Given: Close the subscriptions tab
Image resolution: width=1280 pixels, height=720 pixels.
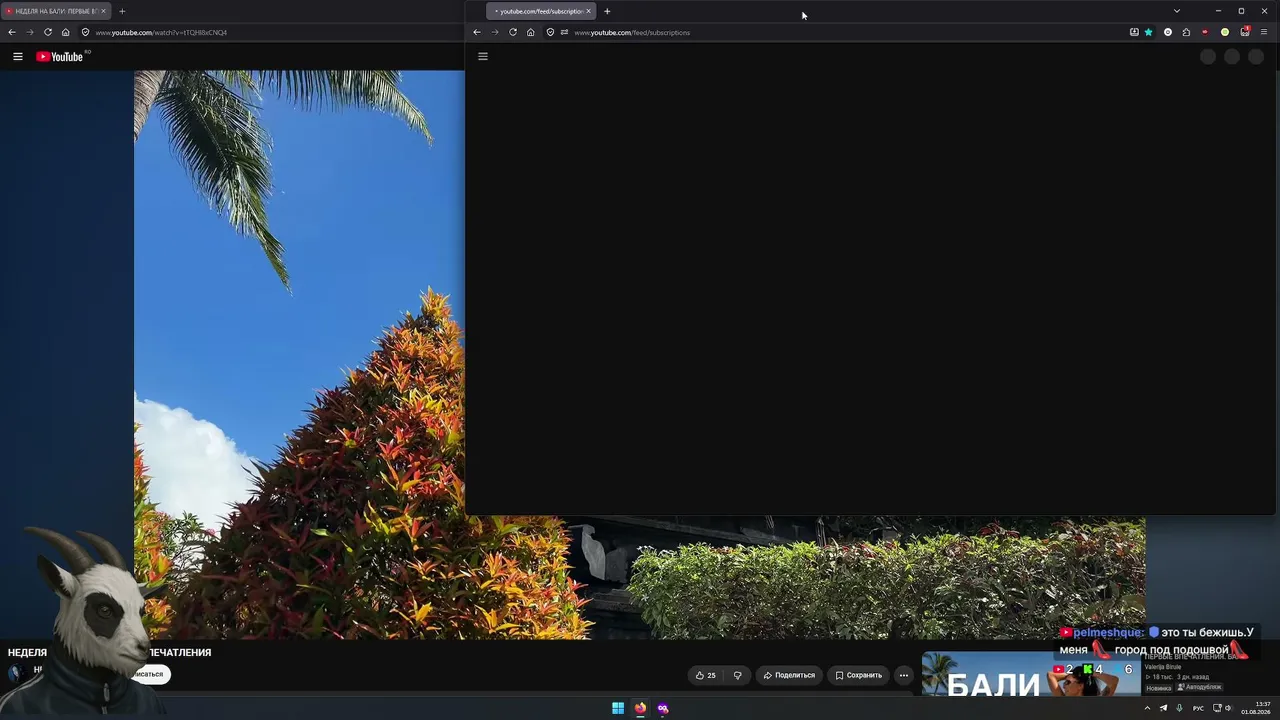Looking at the screenshot, I should [x=589, y=11].
